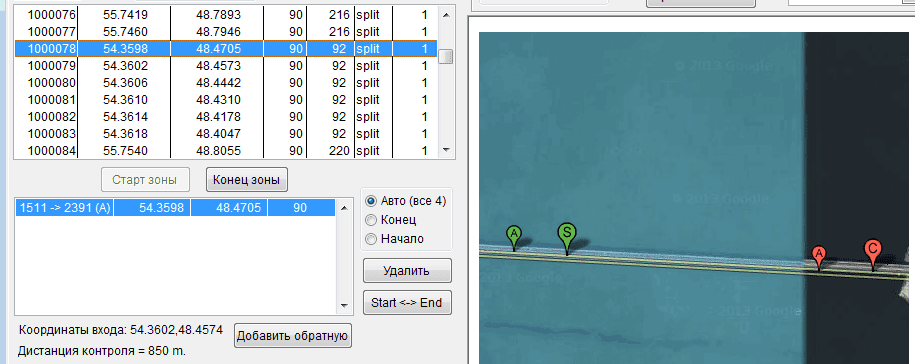Select table row 1000076
Screen dimensions: 915x364
point(226,15)
